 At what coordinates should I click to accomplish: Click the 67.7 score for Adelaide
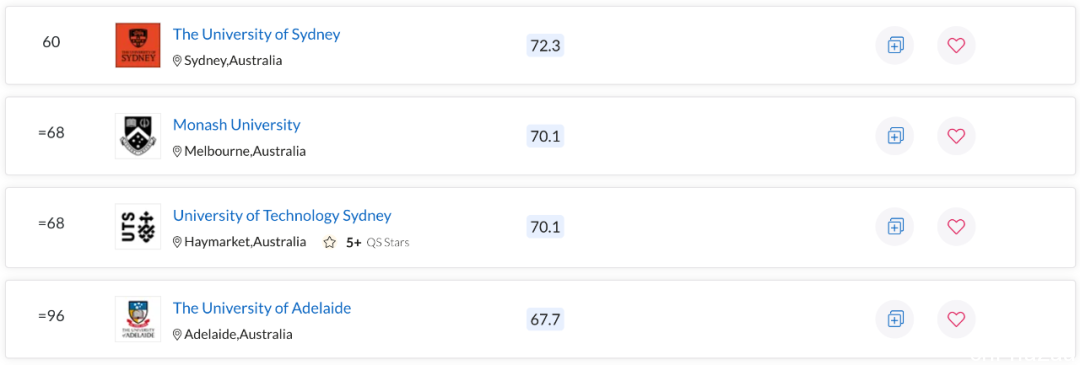[x=546, y=319]
